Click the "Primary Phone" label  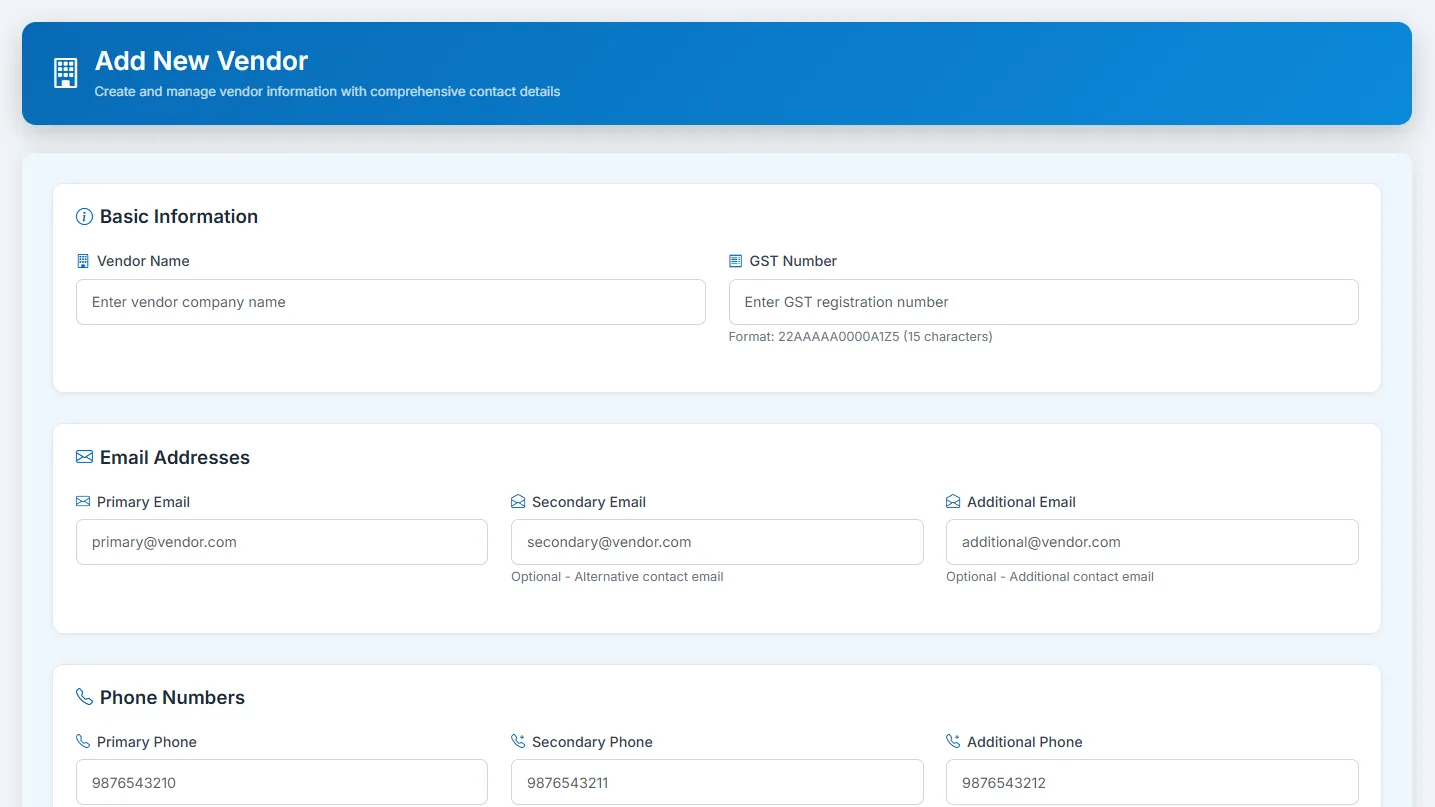147,742
